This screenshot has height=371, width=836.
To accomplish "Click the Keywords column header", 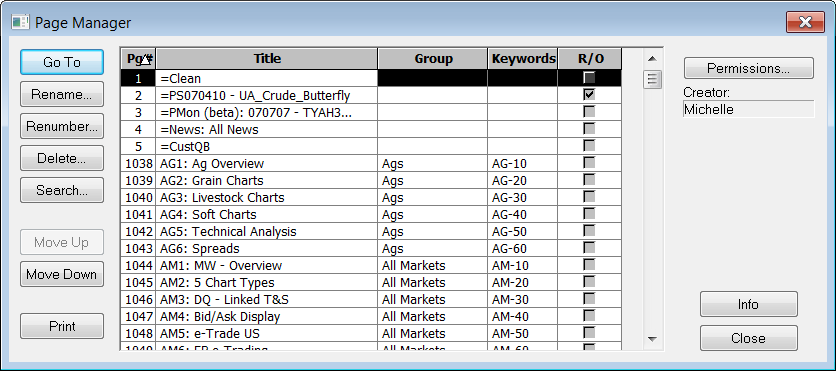I will [x=523, y=59].
